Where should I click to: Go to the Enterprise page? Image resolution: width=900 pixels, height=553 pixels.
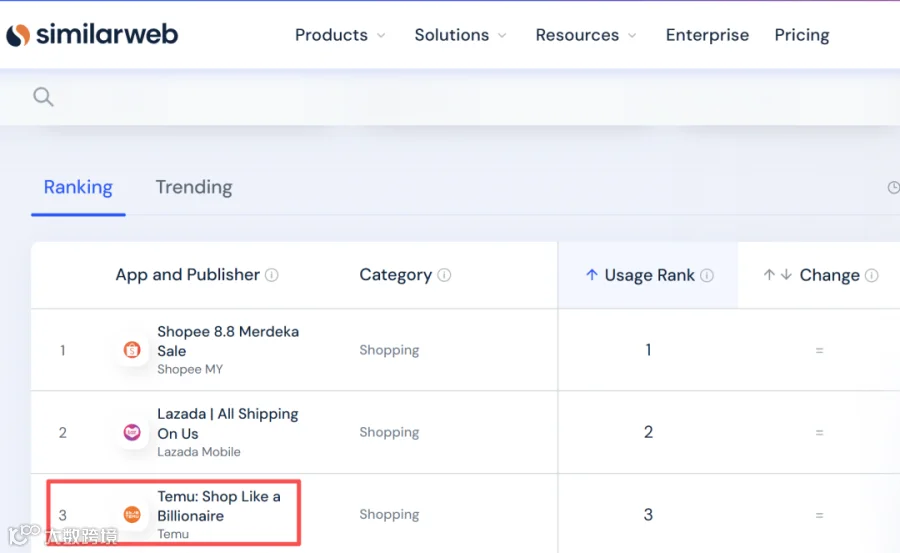click(x=707, y=35)
